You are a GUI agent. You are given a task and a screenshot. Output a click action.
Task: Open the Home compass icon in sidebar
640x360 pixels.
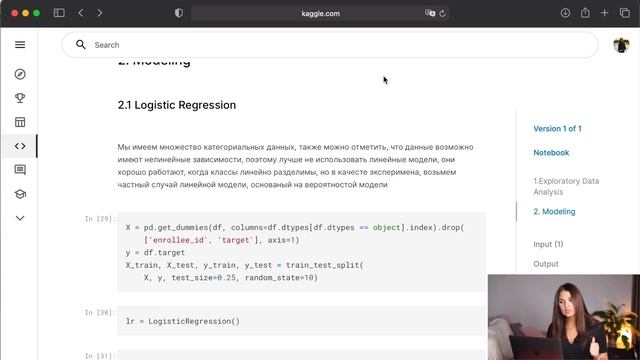(x=20, y=74)
